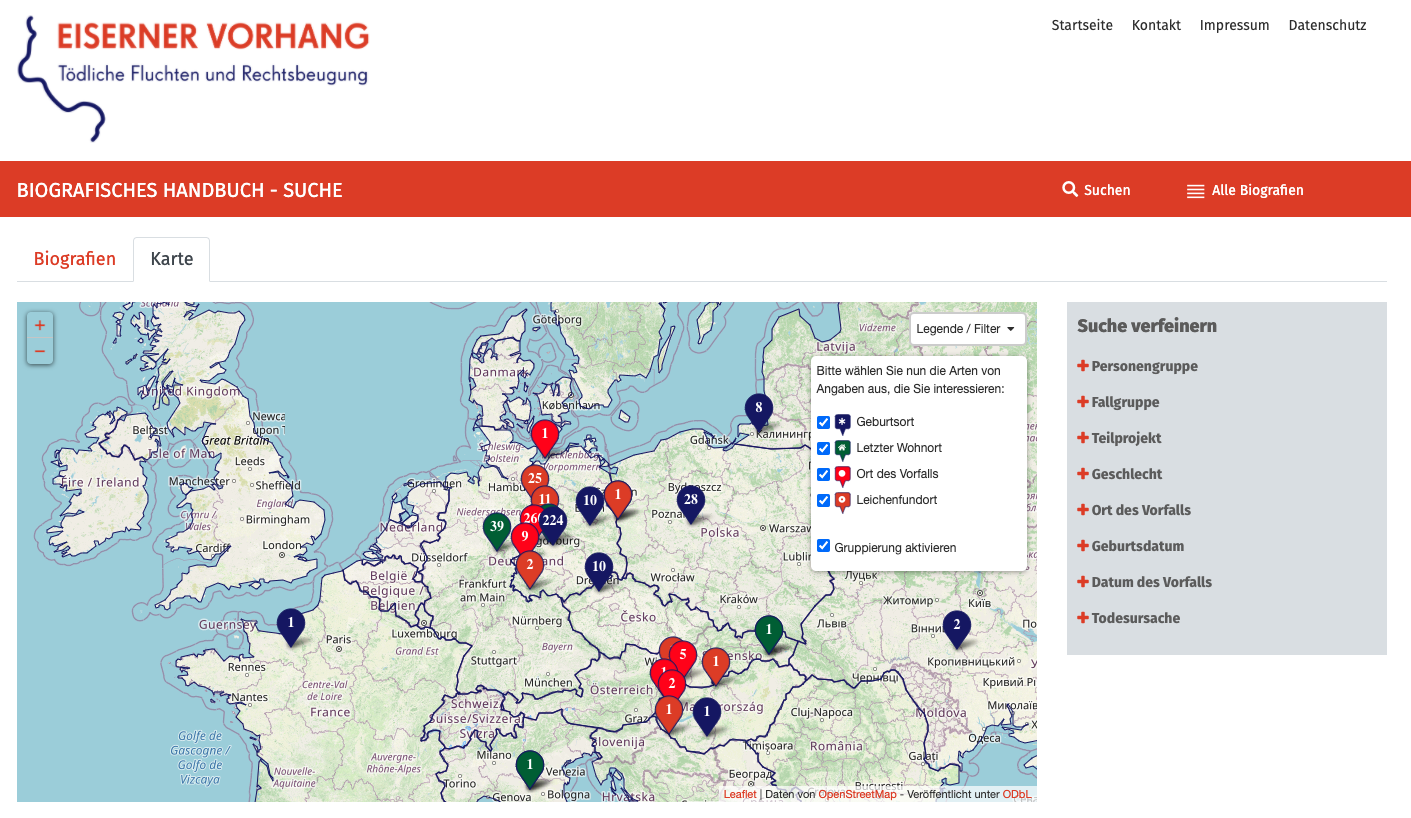Screen dimensions: 1411x818
Task: Expand Ort des Vorfalls in Suche verfeinern
Action: click(x=1134, y=510)
